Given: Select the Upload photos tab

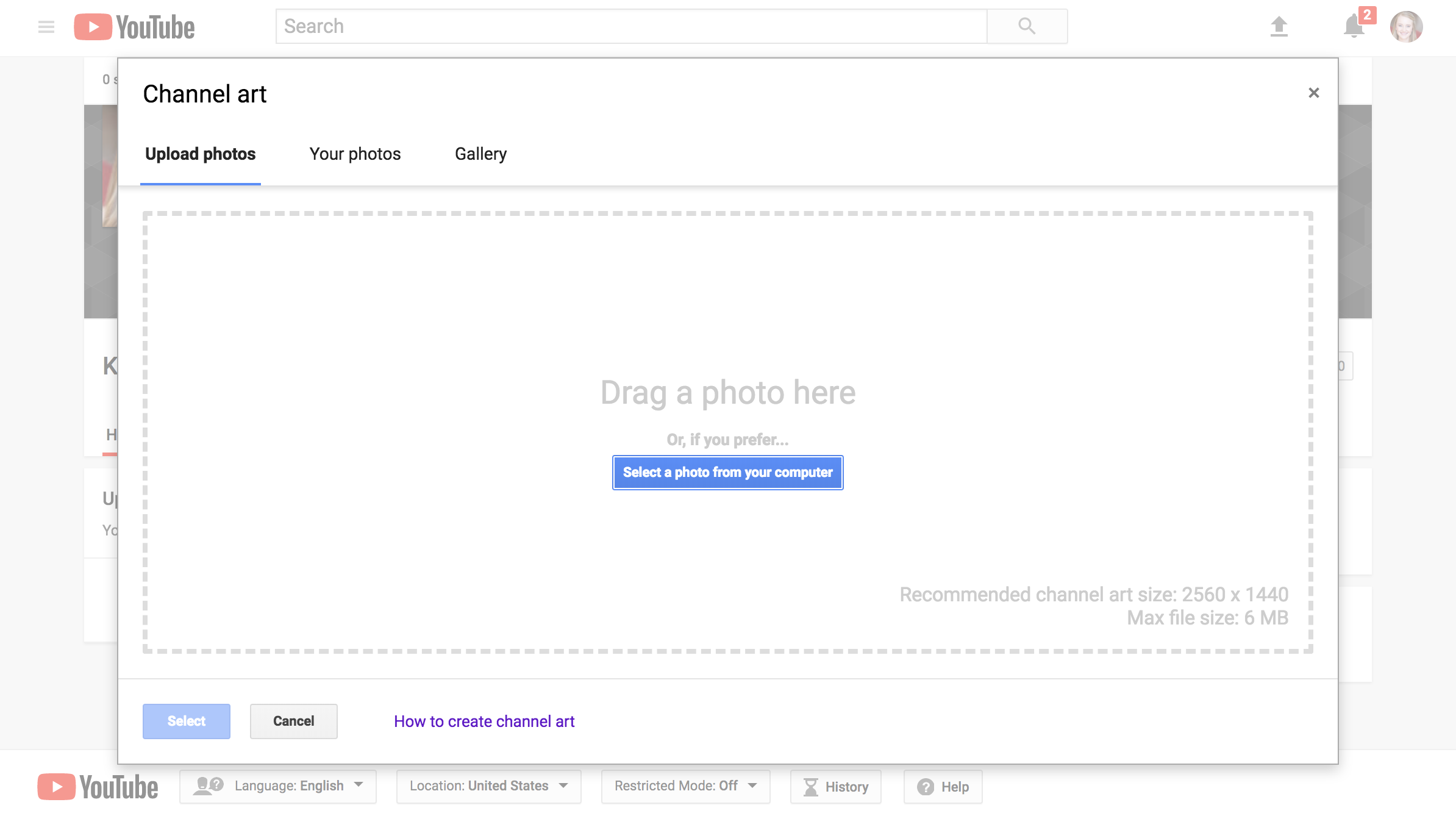Looking at the screenshot, I should 200,154.
